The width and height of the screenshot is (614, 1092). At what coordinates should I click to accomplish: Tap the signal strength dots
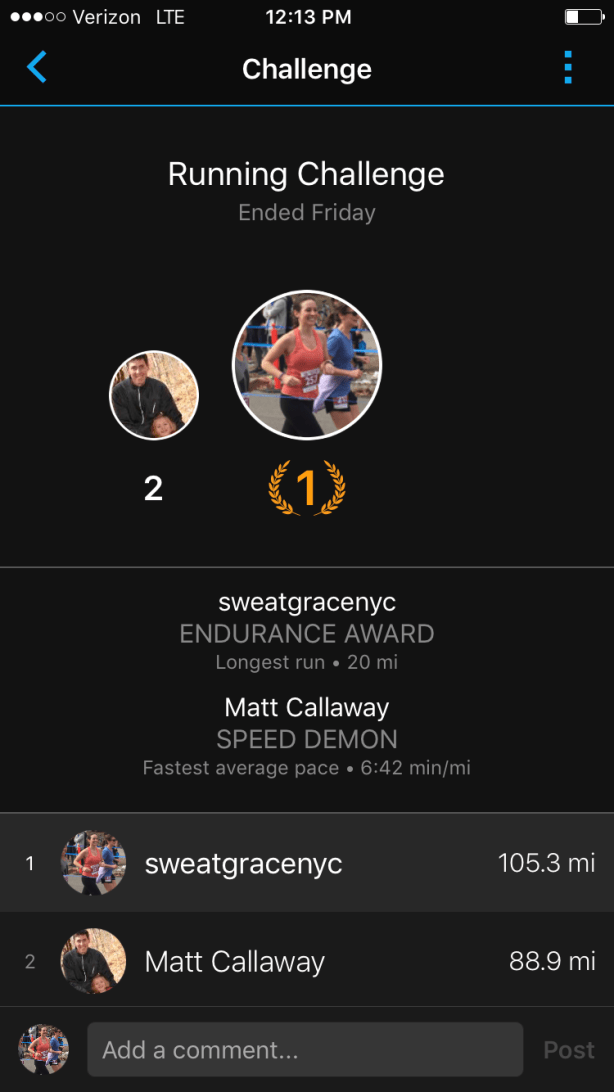click(x=38, y=17)
